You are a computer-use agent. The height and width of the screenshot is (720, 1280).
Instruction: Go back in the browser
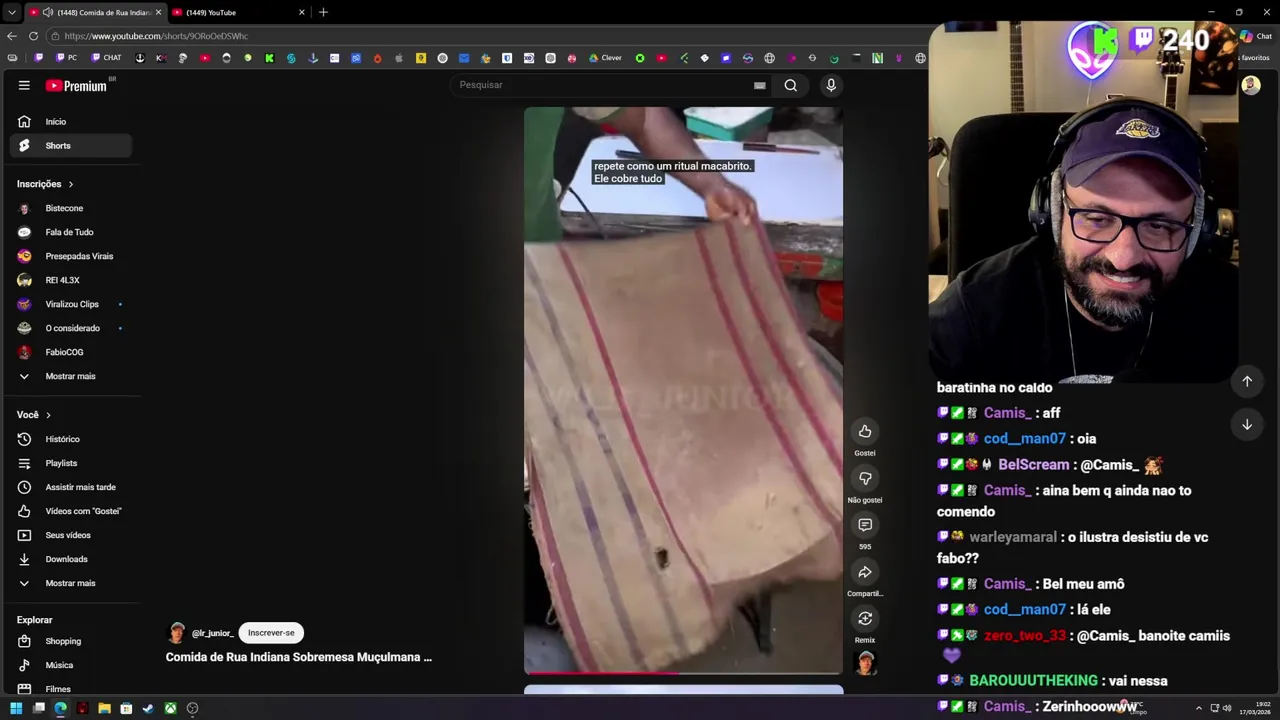point(12,36)
